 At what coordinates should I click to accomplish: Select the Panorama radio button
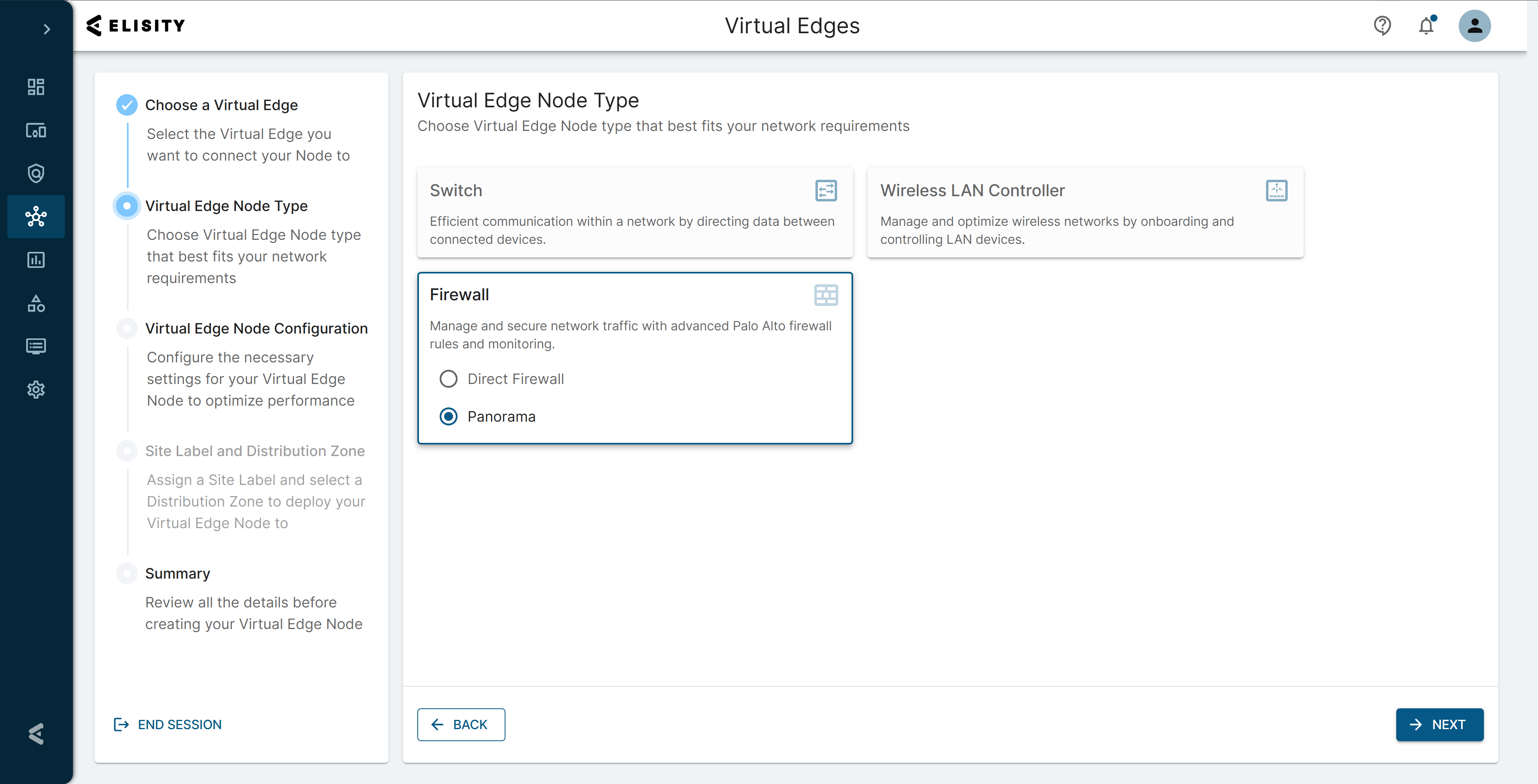click(x=449, y=416)
